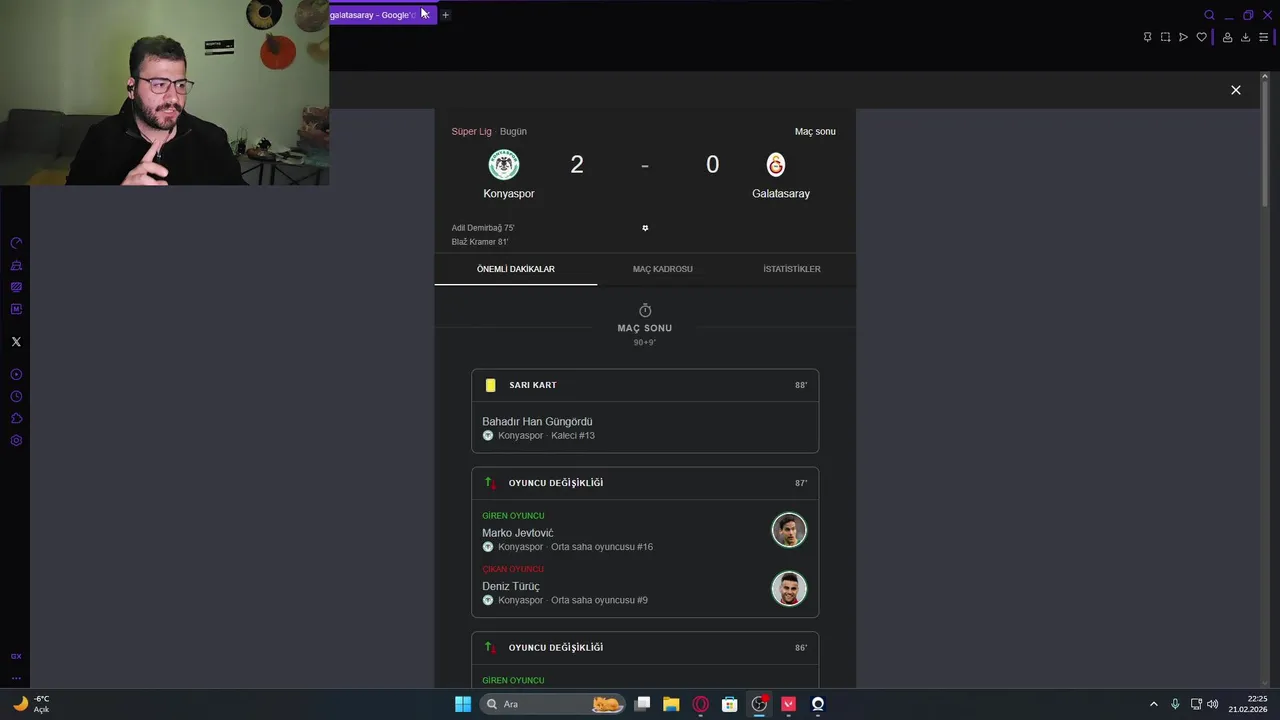Click the 87' substitution arrows icon
The image size is (1280, 720).
coord(490,483)
